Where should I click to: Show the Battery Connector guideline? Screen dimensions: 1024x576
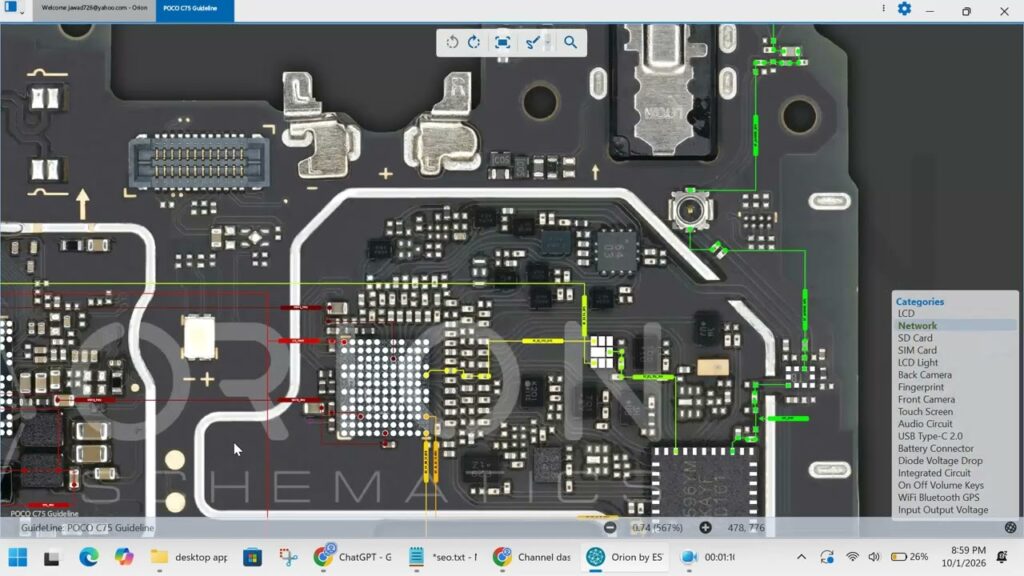(935, 449)
